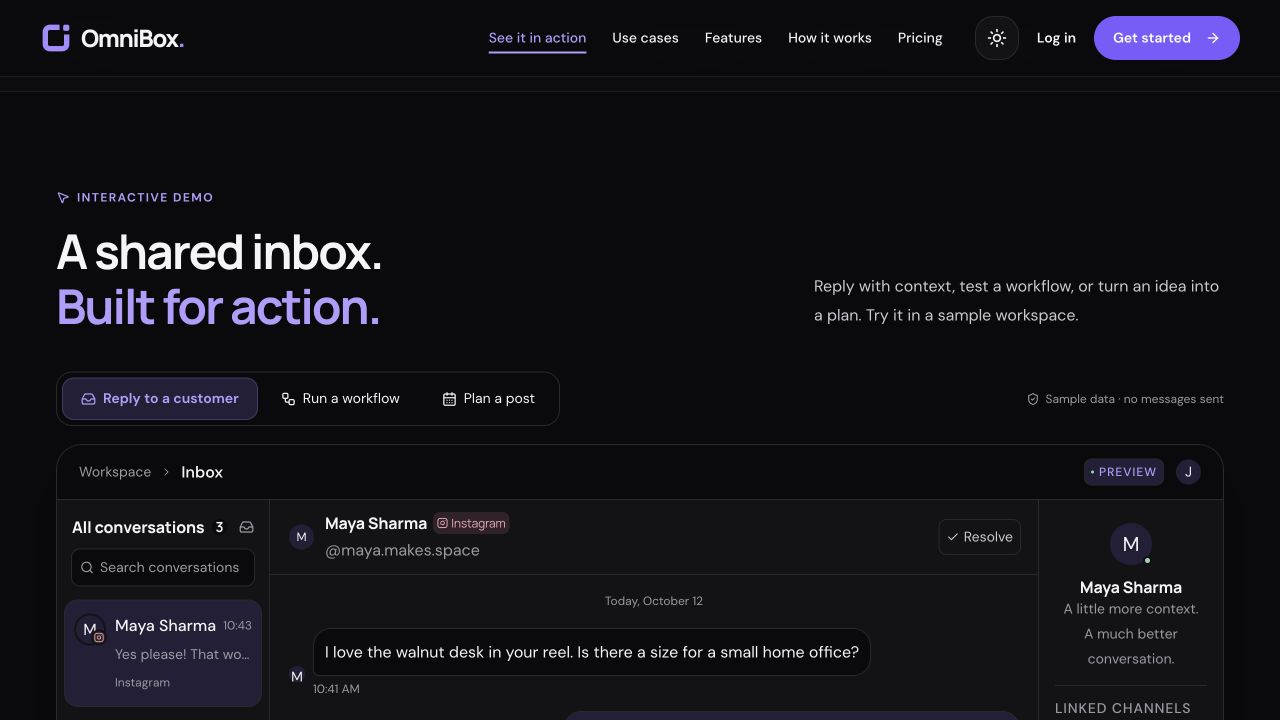
Task: Click the Log in link
Action: [x=1056, y=38]
